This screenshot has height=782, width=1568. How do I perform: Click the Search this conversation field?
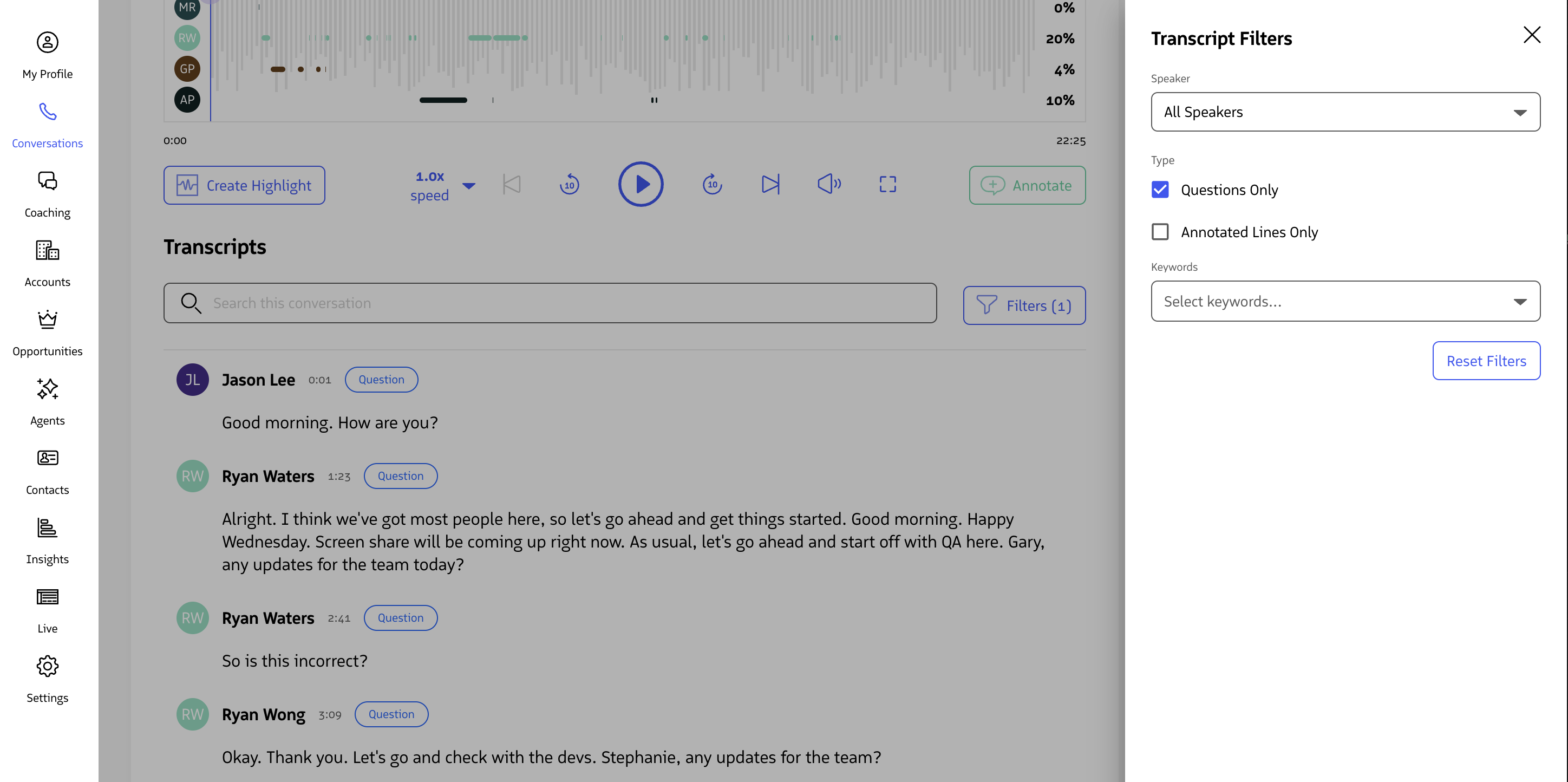[550, 303]
